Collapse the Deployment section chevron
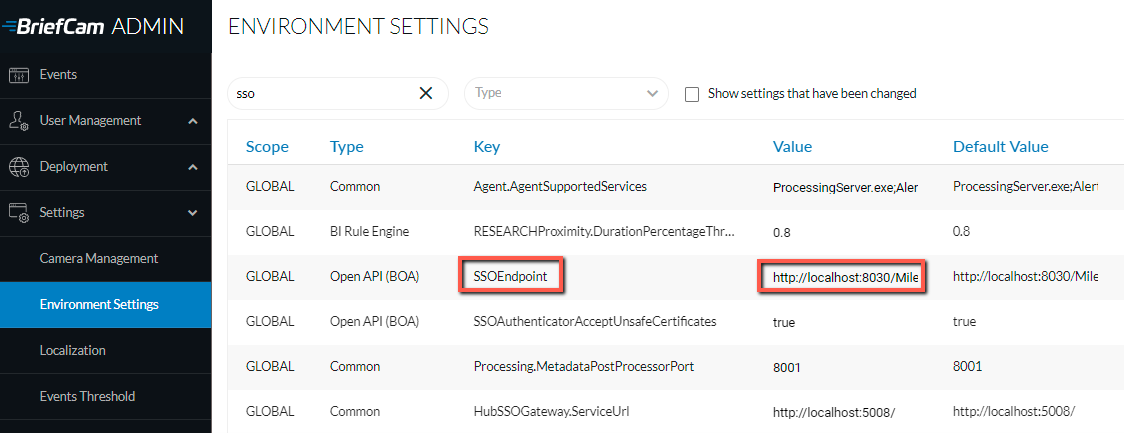This screenshot has width=1124, height=433. [192, 167]
